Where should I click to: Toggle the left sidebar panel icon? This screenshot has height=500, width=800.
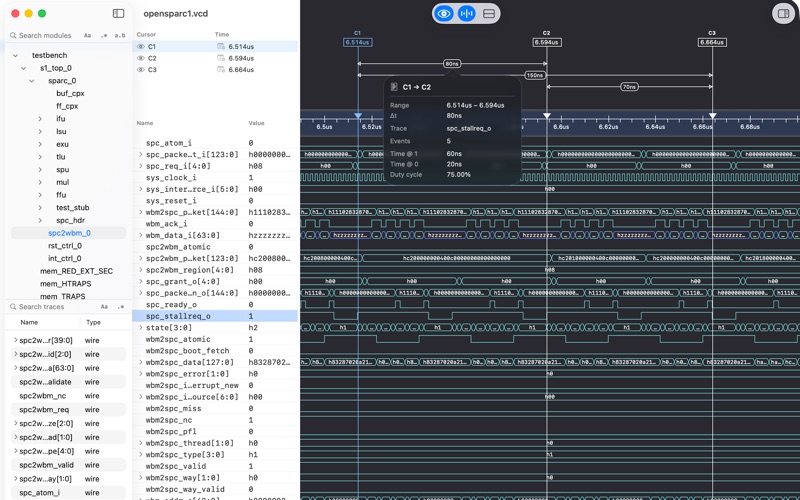coord(118,13)
